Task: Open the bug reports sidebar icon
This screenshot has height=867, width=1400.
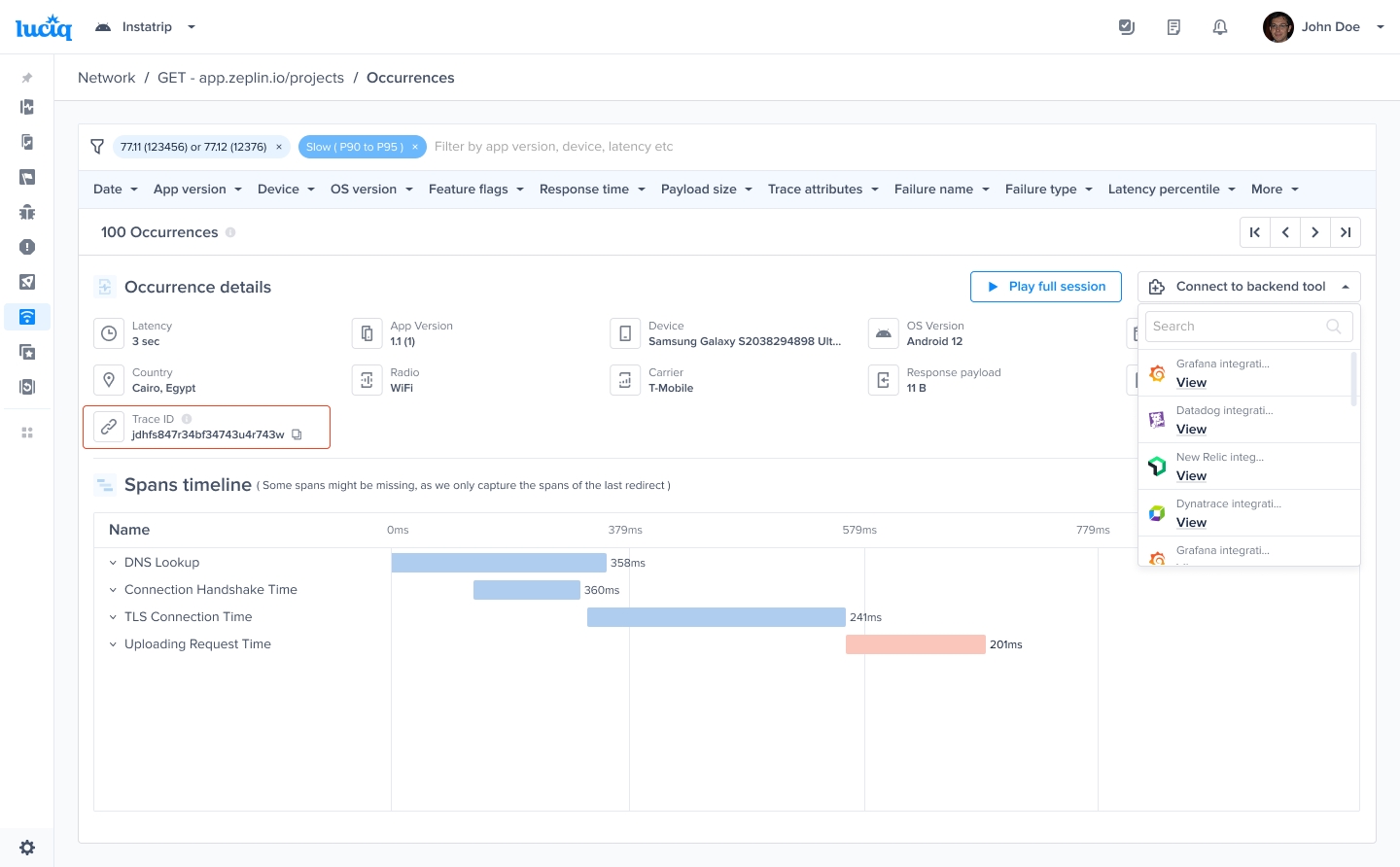Action: point(27,212)
